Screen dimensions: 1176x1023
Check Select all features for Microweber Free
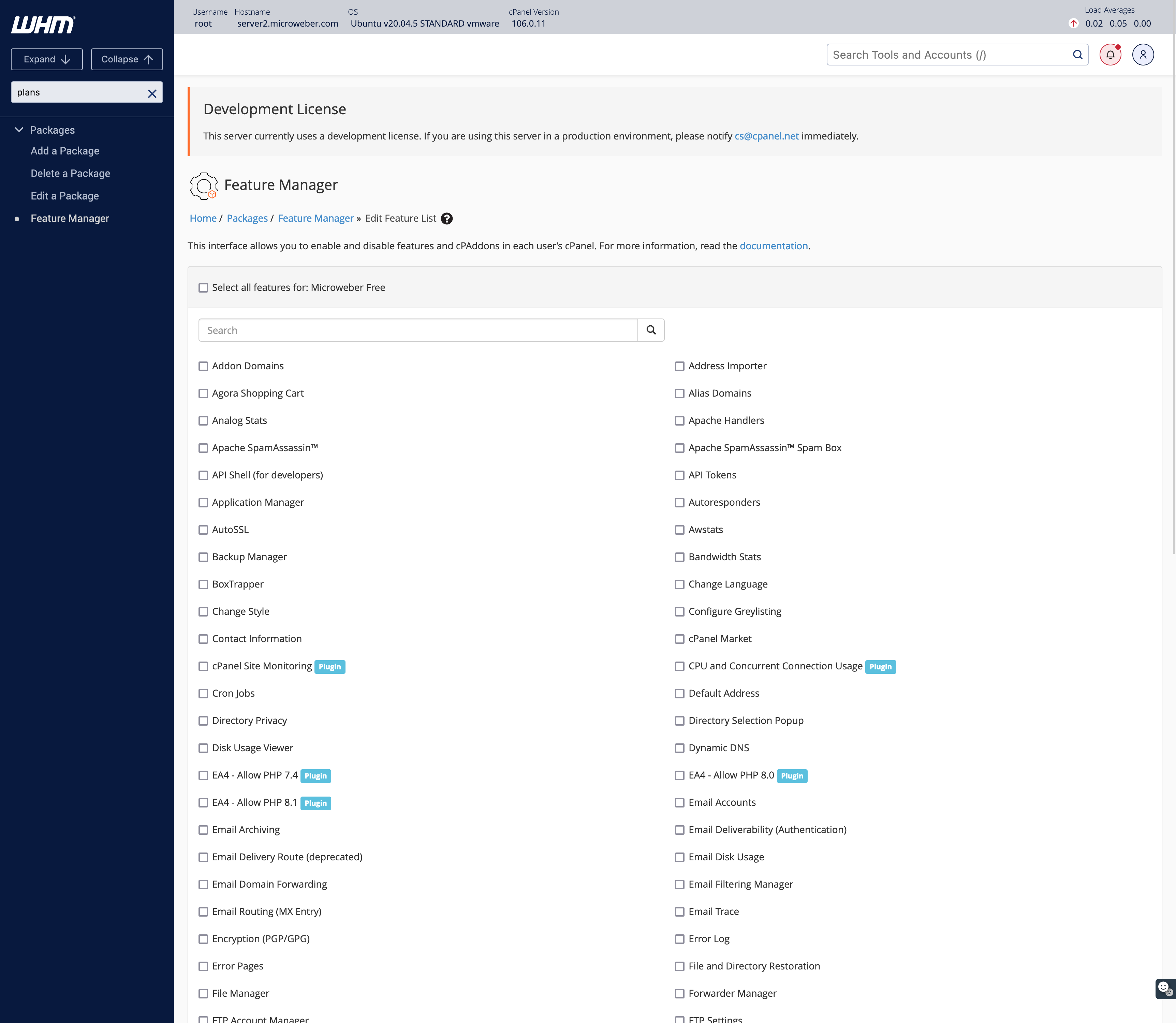coord(203,288)
